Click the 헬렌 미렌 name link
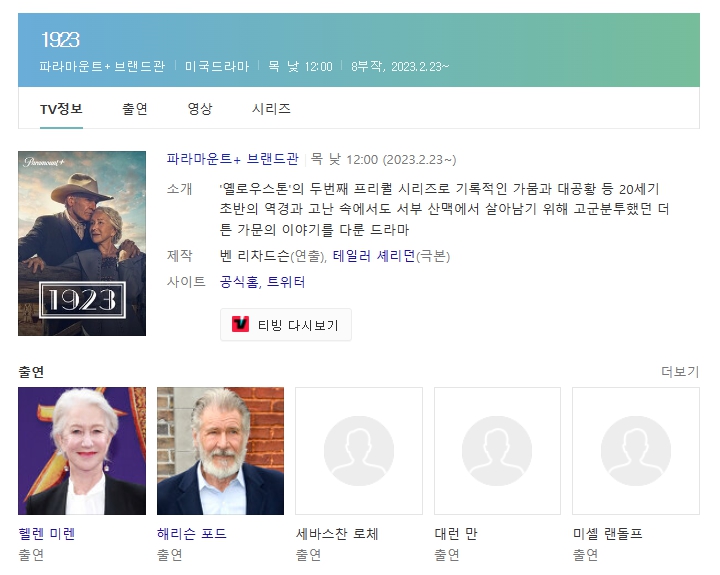This screenshot has height=575, width=720. pyautogui.click(x=47, y=534)
